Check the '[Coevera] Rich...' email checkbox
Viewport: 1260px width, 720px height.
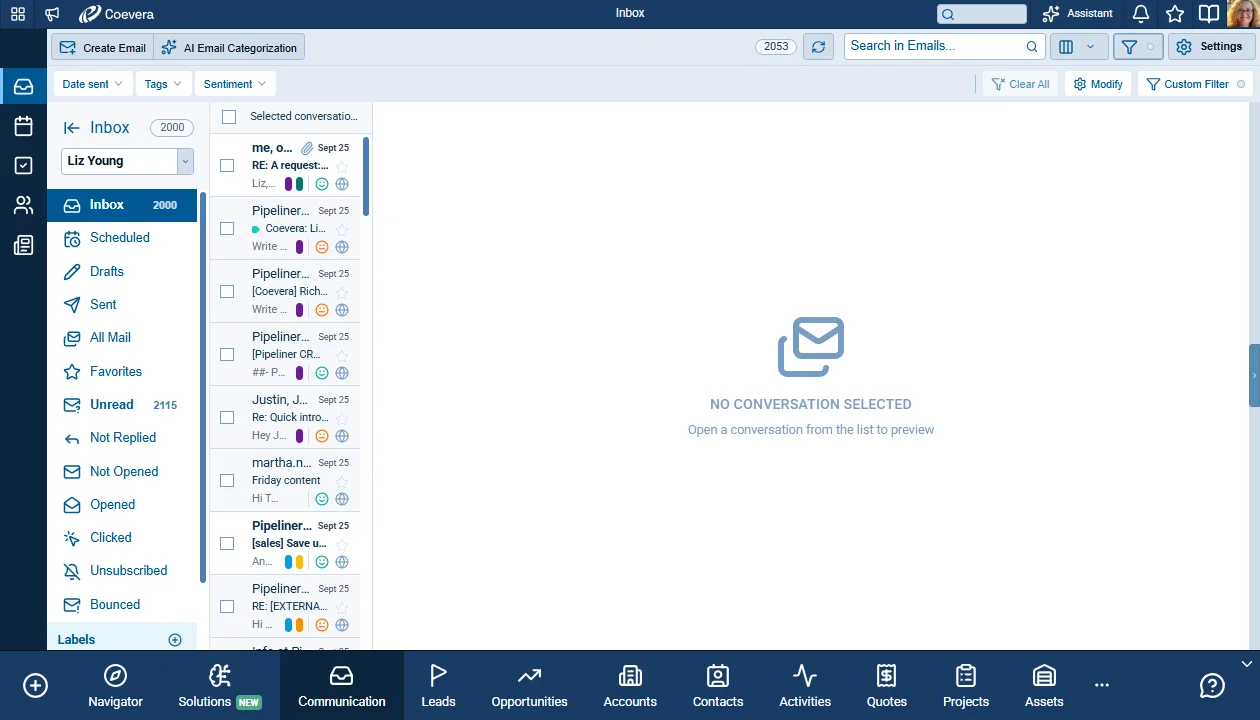tap(227, 292)
